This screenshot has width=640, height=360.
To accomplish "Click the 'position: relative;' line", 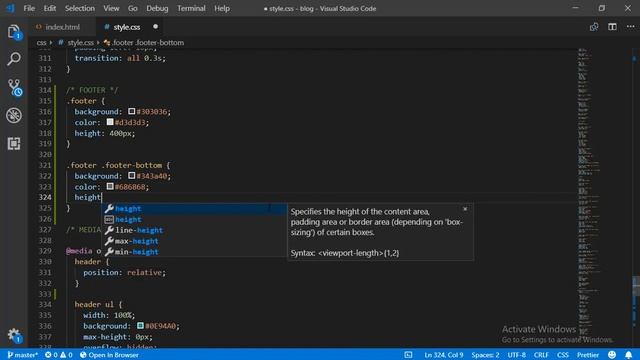I will (x=124, y=272).
